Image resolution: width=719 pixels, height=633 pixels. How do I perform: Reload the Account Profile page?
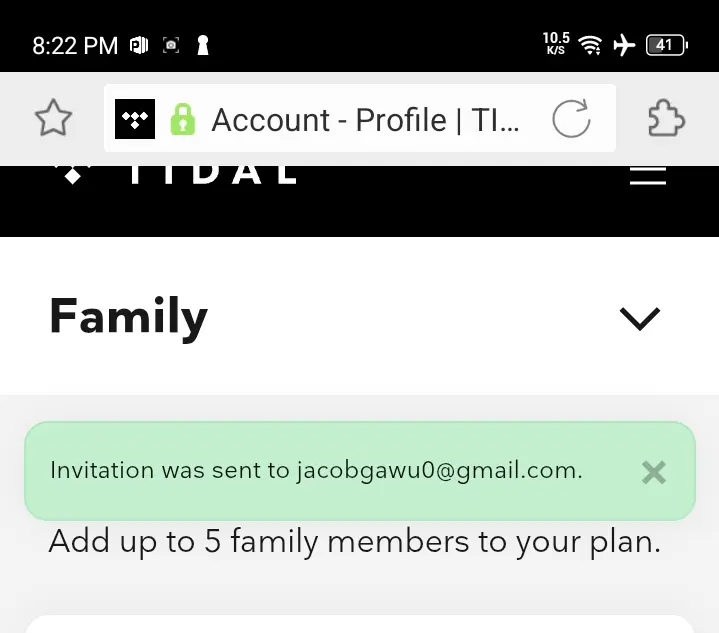[x=571, y=118]
